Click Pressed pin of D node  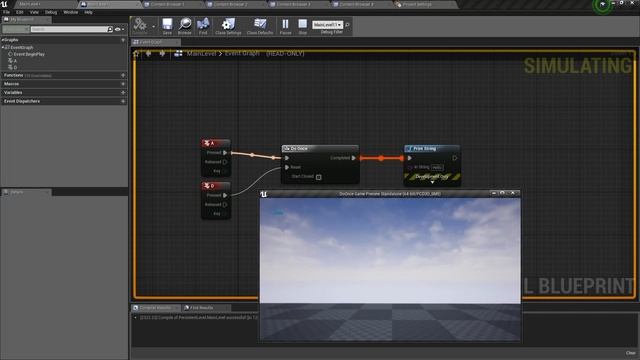coord(225,196)
